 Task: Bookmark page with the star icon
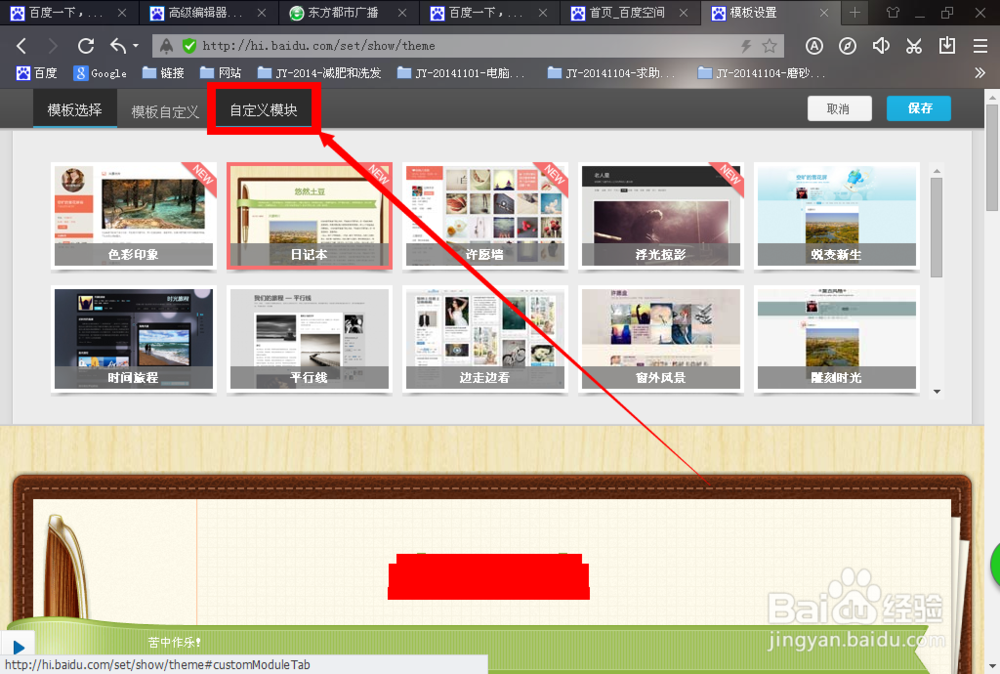tap(770, 46)
